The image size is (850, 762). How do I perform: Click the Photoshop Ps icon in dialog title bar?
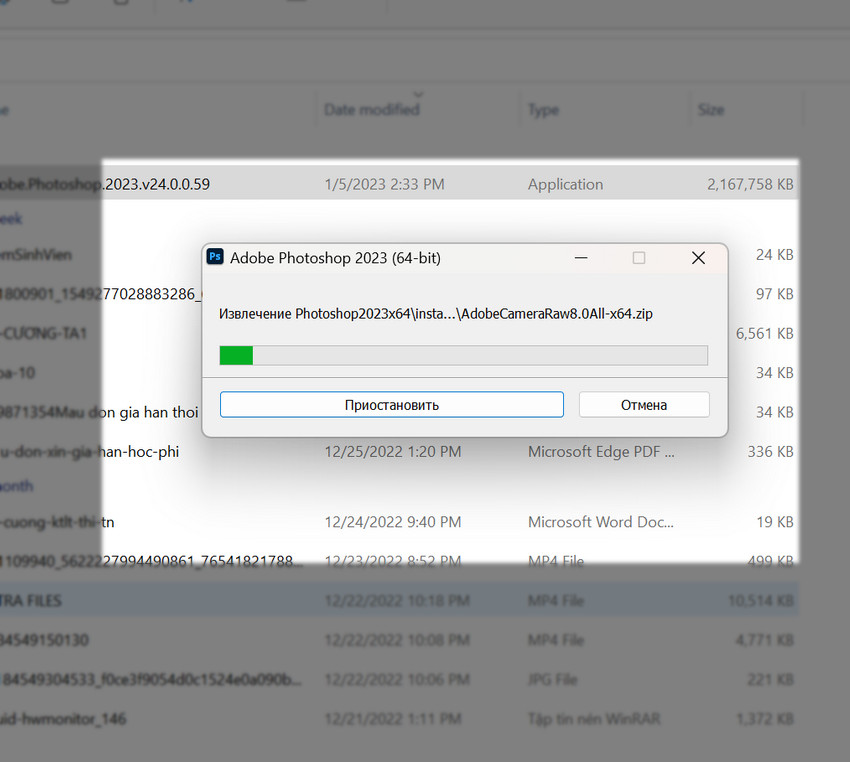(x=215, y=257)
